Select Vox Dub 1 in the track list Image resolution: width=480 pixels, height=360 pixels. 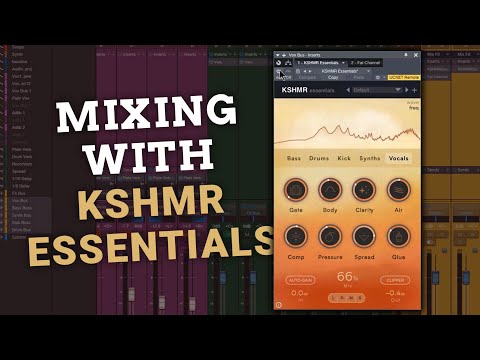[x=22, y=91]
